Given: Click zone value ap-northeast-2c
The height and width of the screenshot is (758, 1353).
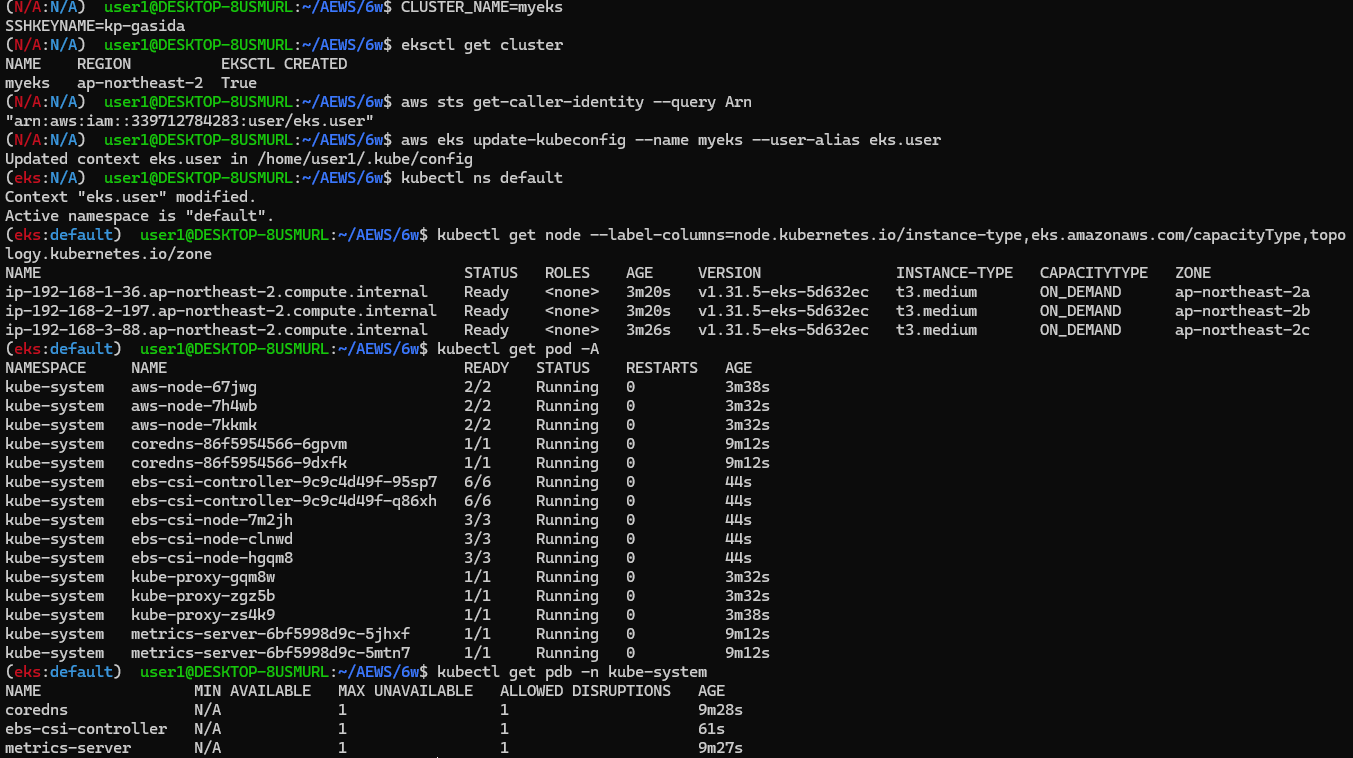Looking at the screenshot, I should [1243, 330].
